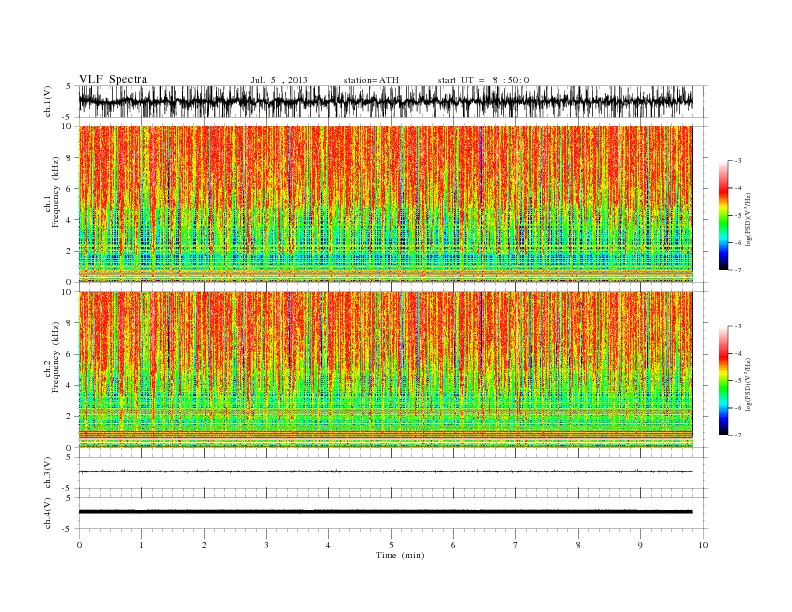Screen dimensions: 792x612
Task: Click time axis tick label "2"
Action: [204, 545]
